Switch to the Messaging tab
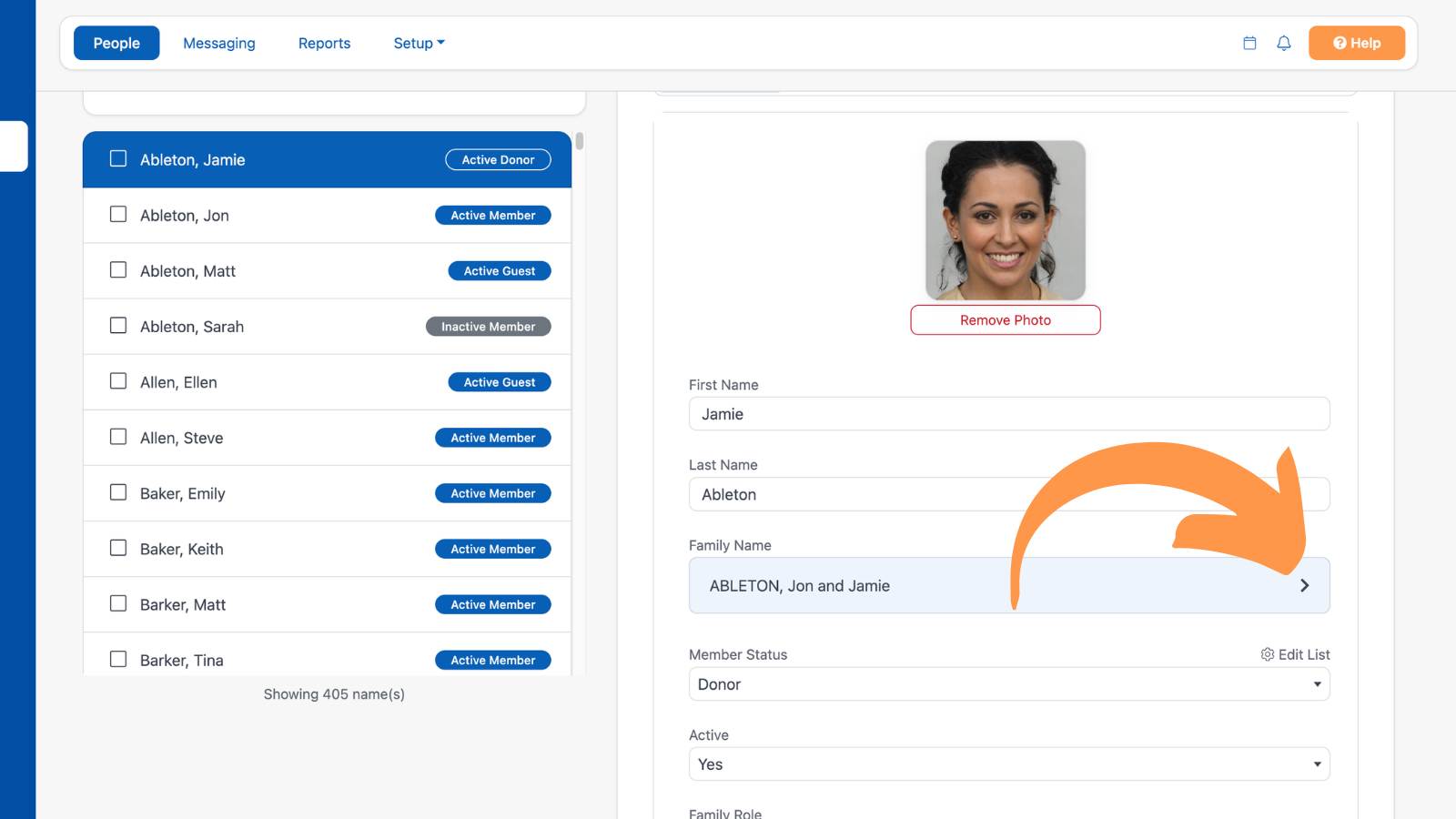This screenshot has height=819, width=1456. (219, 43)
